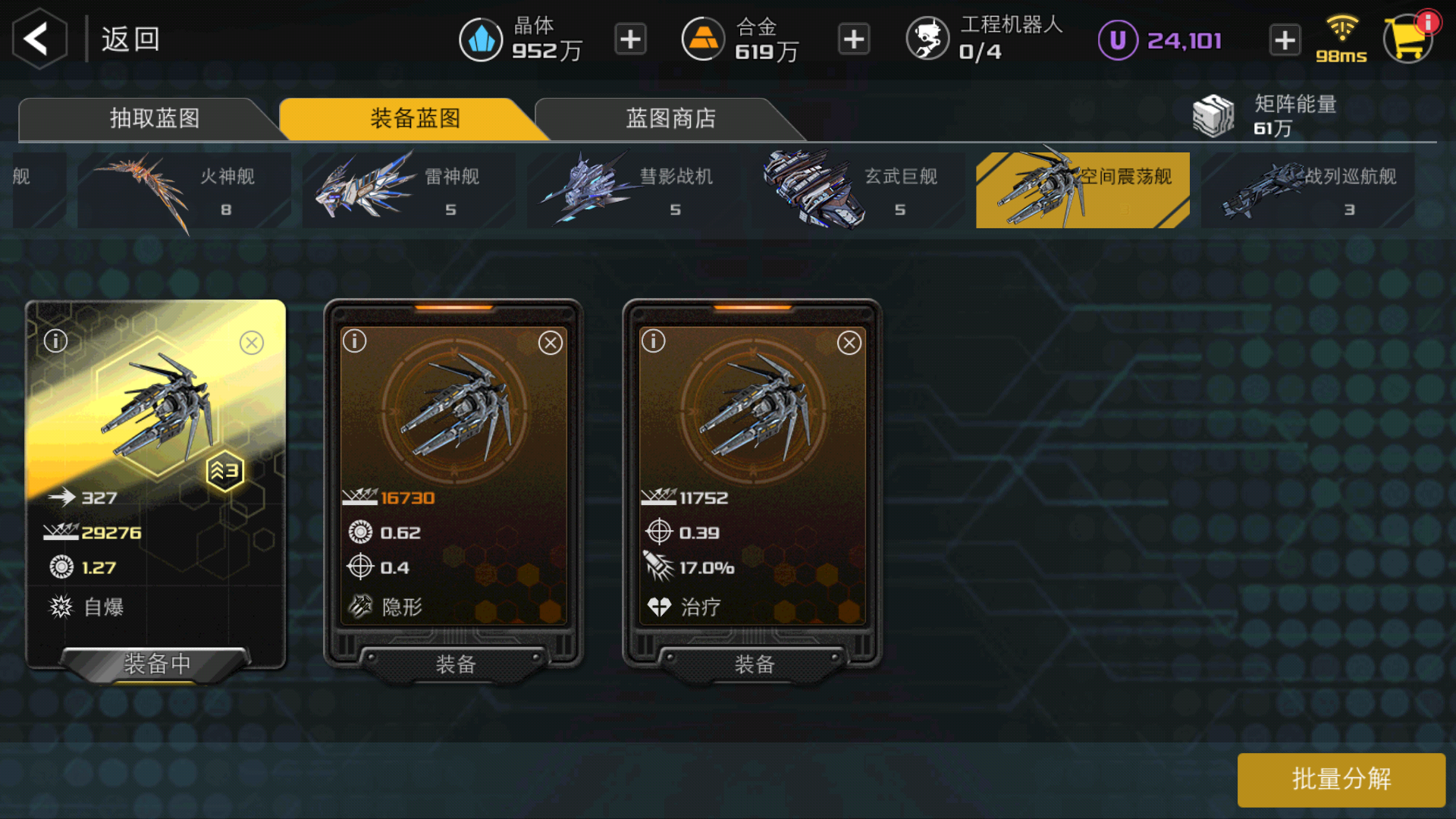Open the 蓝图商店 tab
1456x819 pixels.
point(670,118)
